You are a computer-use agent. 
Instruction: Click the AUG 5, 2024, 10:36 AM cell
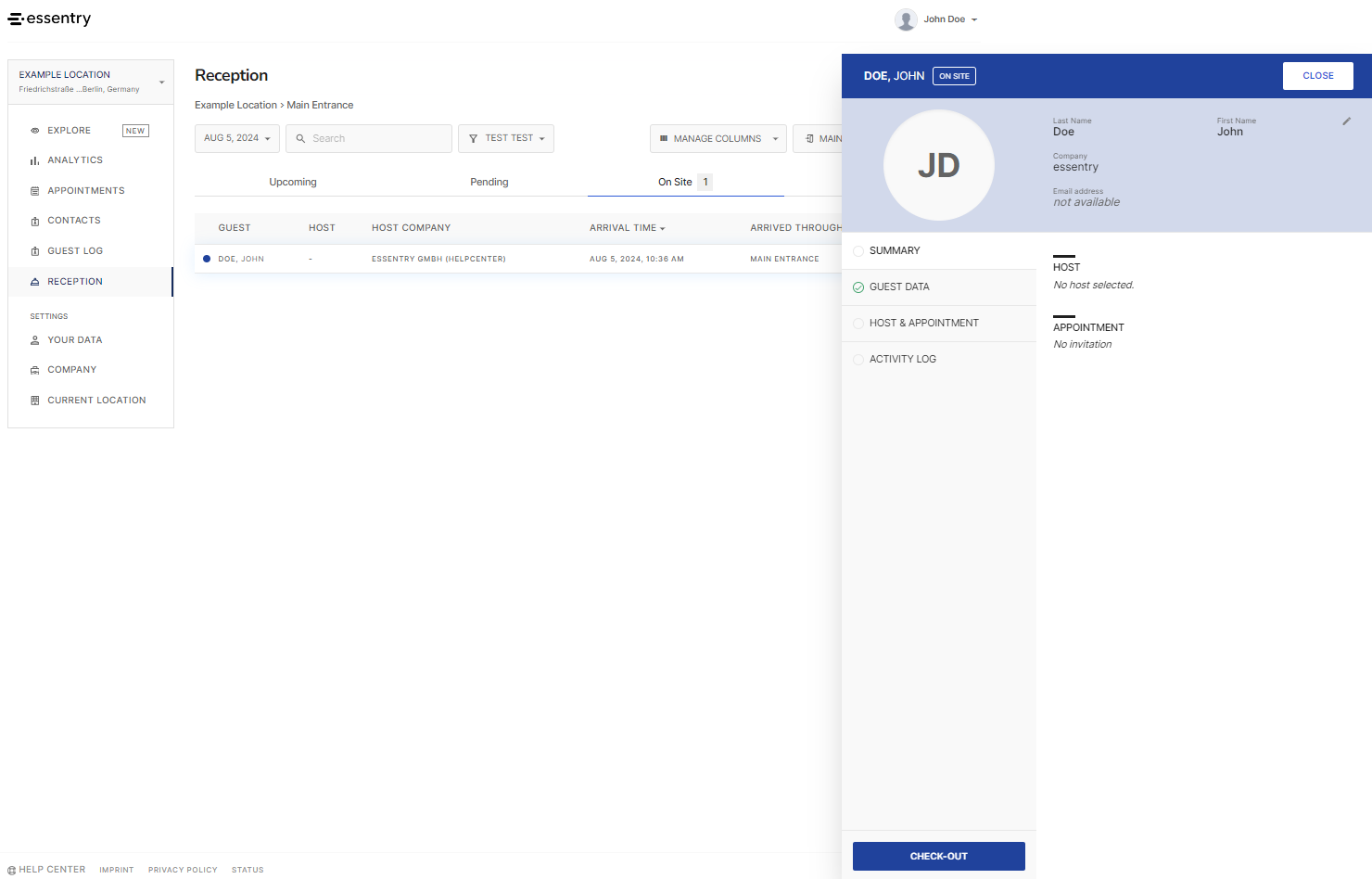tap(637, 260)
